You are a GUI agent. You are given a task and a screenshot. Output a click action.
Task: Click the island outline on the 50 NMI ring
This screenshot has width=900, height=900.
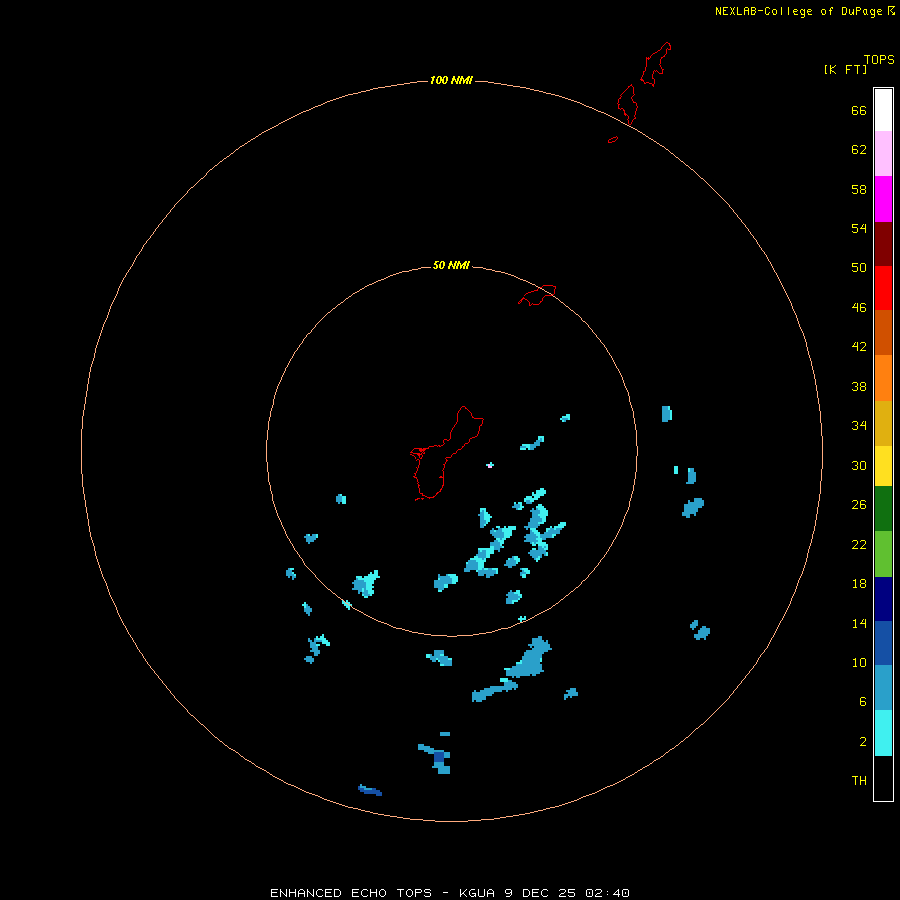pyautogui.click(x=537, y=295)
